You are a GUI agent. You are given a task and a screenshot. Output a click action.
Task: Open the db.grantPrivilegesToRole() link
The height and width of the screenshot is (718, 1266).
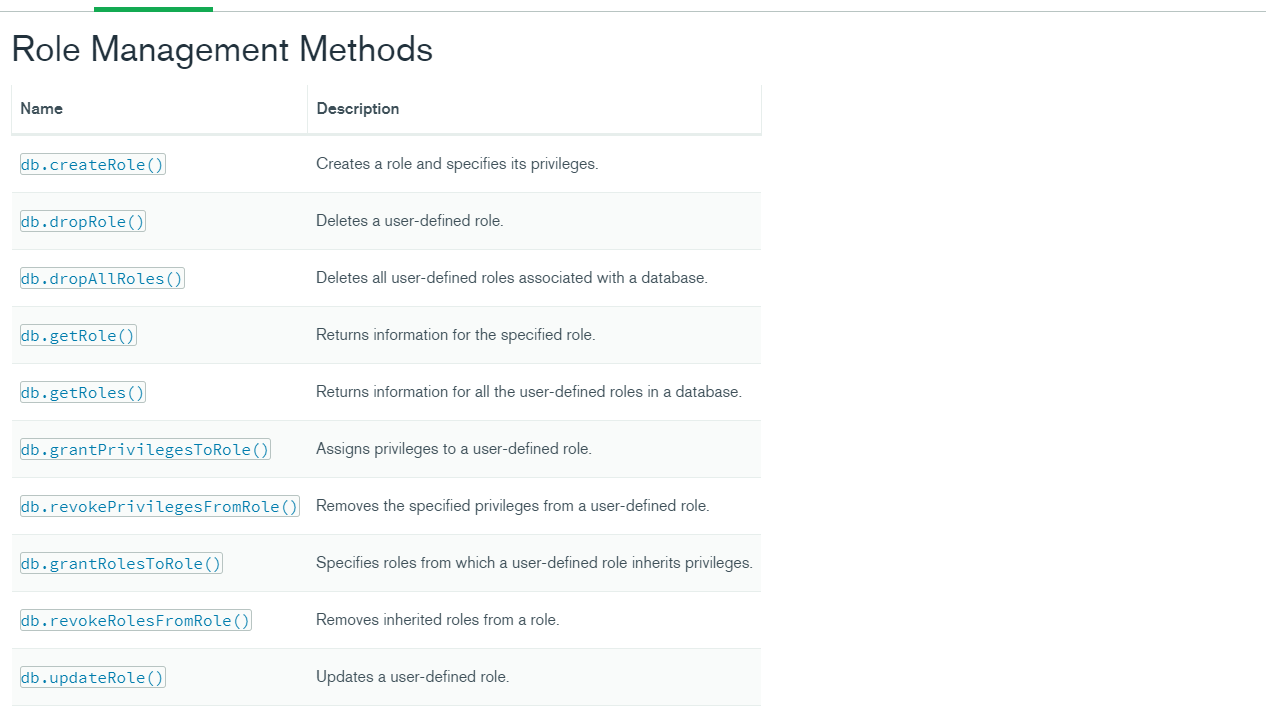click(x=145, y=450)
